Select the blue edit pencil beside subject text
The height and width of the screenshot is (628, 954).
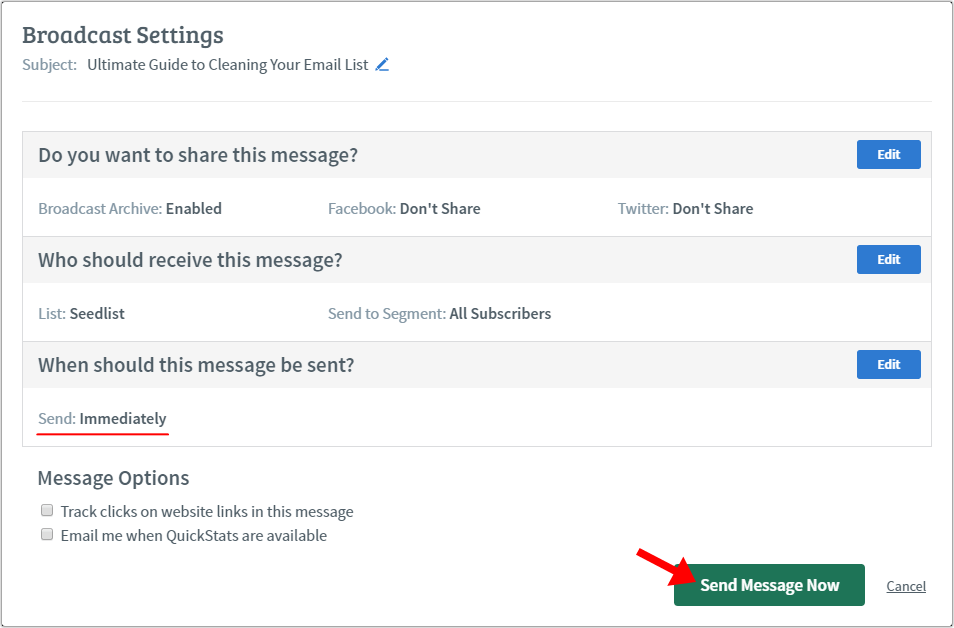(381, 63)
